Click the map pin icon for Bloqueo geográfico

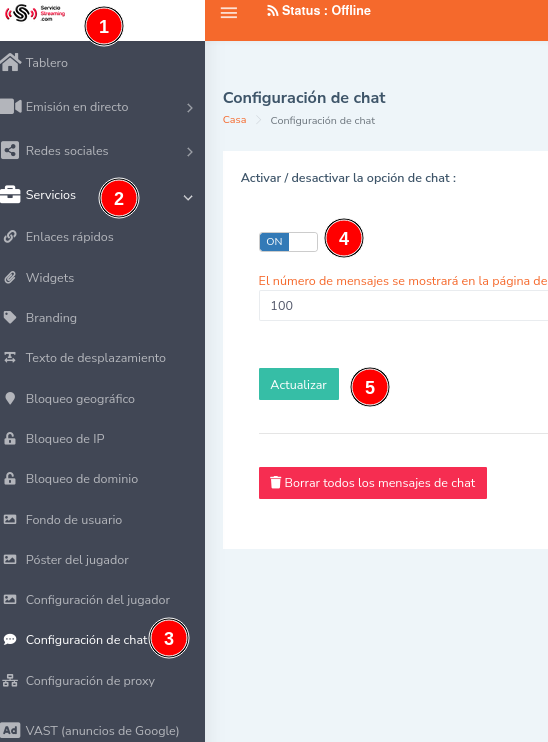(10, 398)
